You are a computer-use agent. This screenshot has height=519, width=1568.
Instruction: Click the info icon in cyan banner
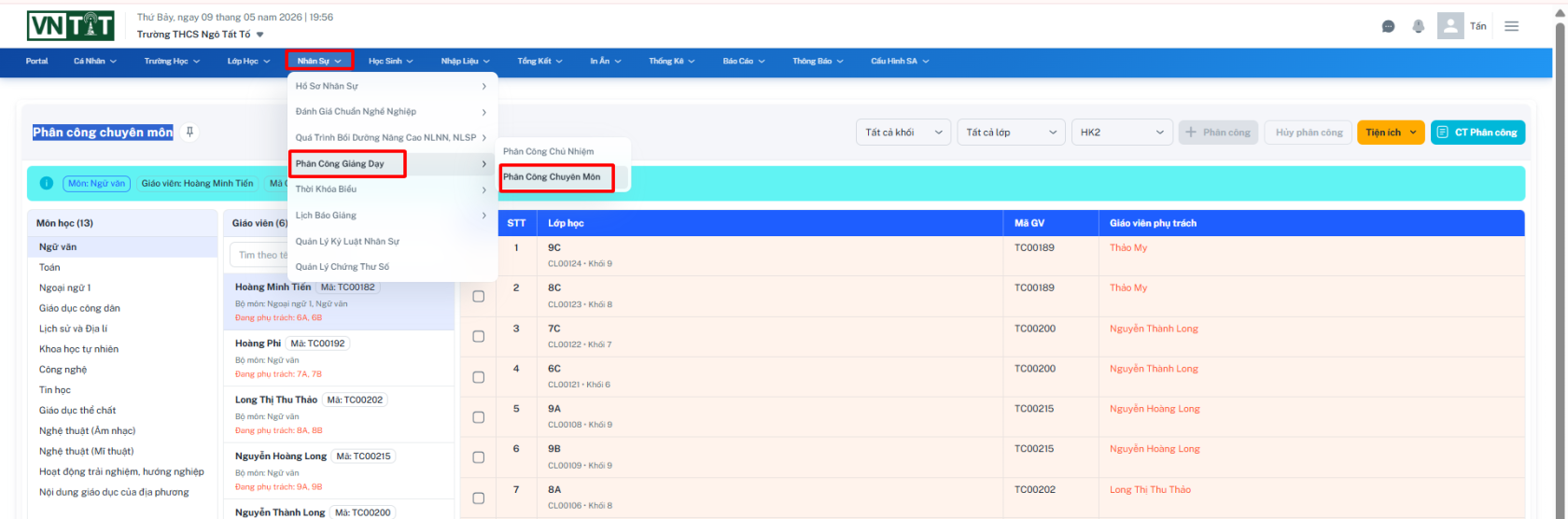click(x=46, y=183)
